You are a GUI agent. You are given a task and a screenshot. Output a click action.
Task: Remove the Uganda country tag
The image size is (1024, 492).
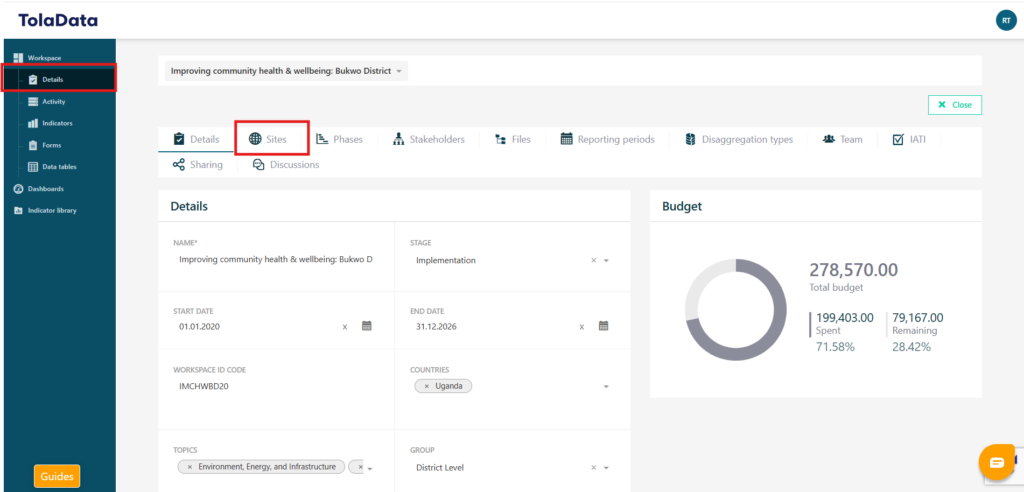tap(427, 386)
